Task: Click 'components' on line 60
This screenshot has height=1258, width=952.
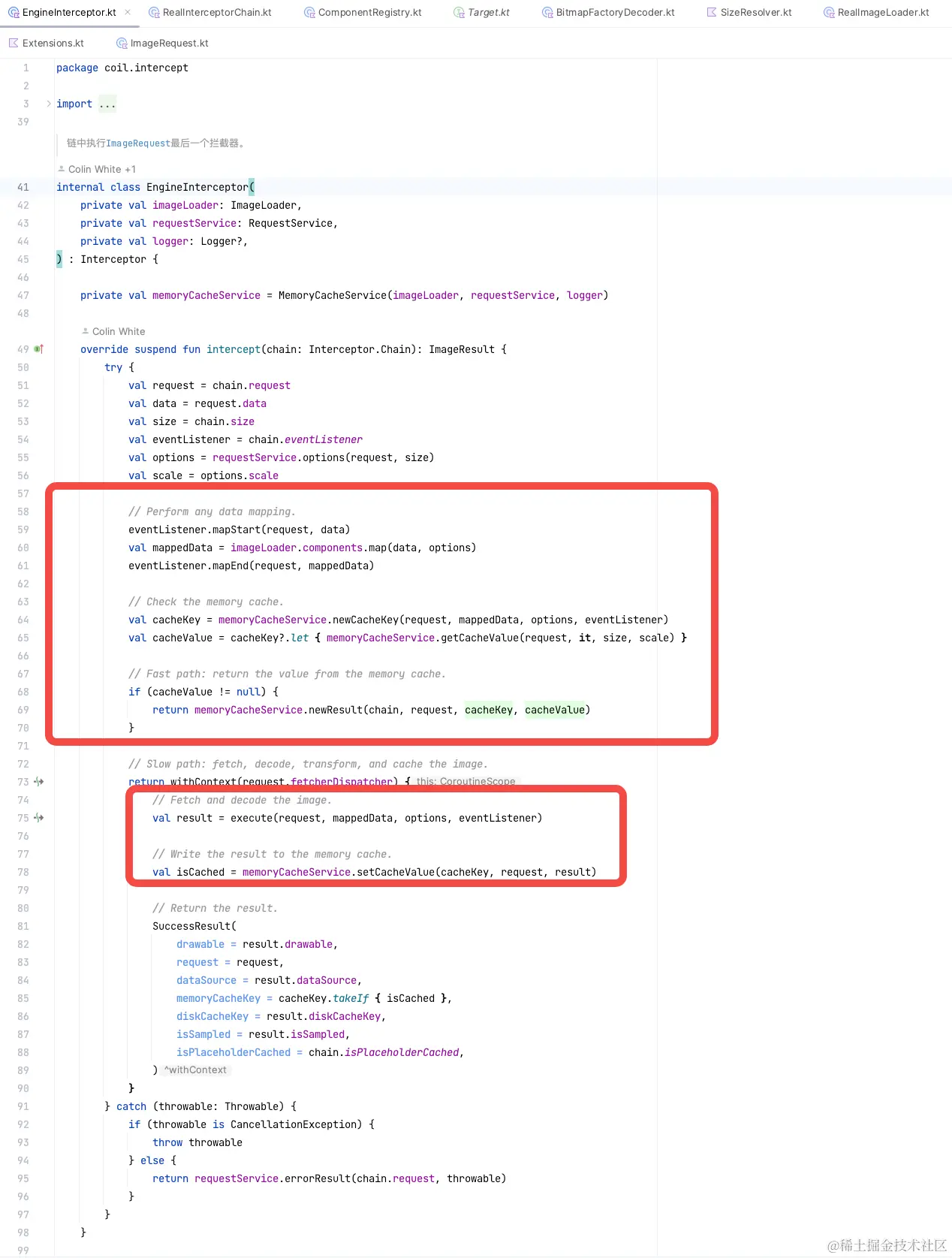Action: pyautogui.click(x=333, y=548)
